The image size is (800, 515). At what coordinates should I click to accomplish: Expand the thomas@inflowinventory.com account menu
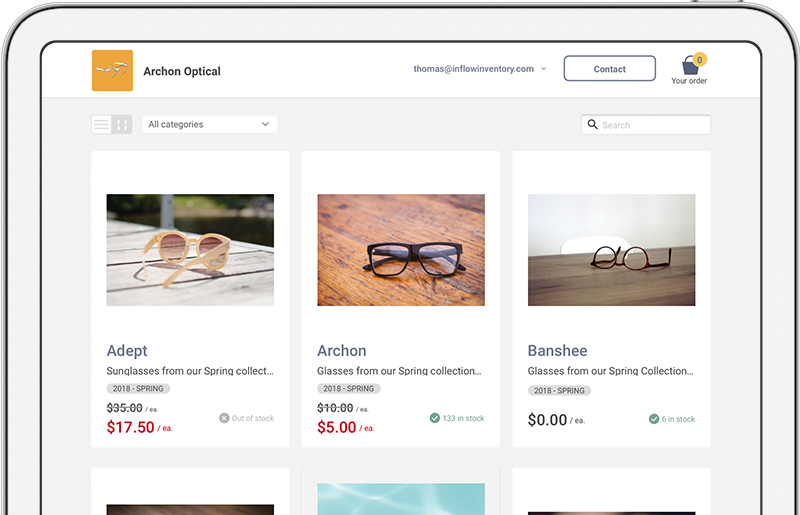point(480,69)
